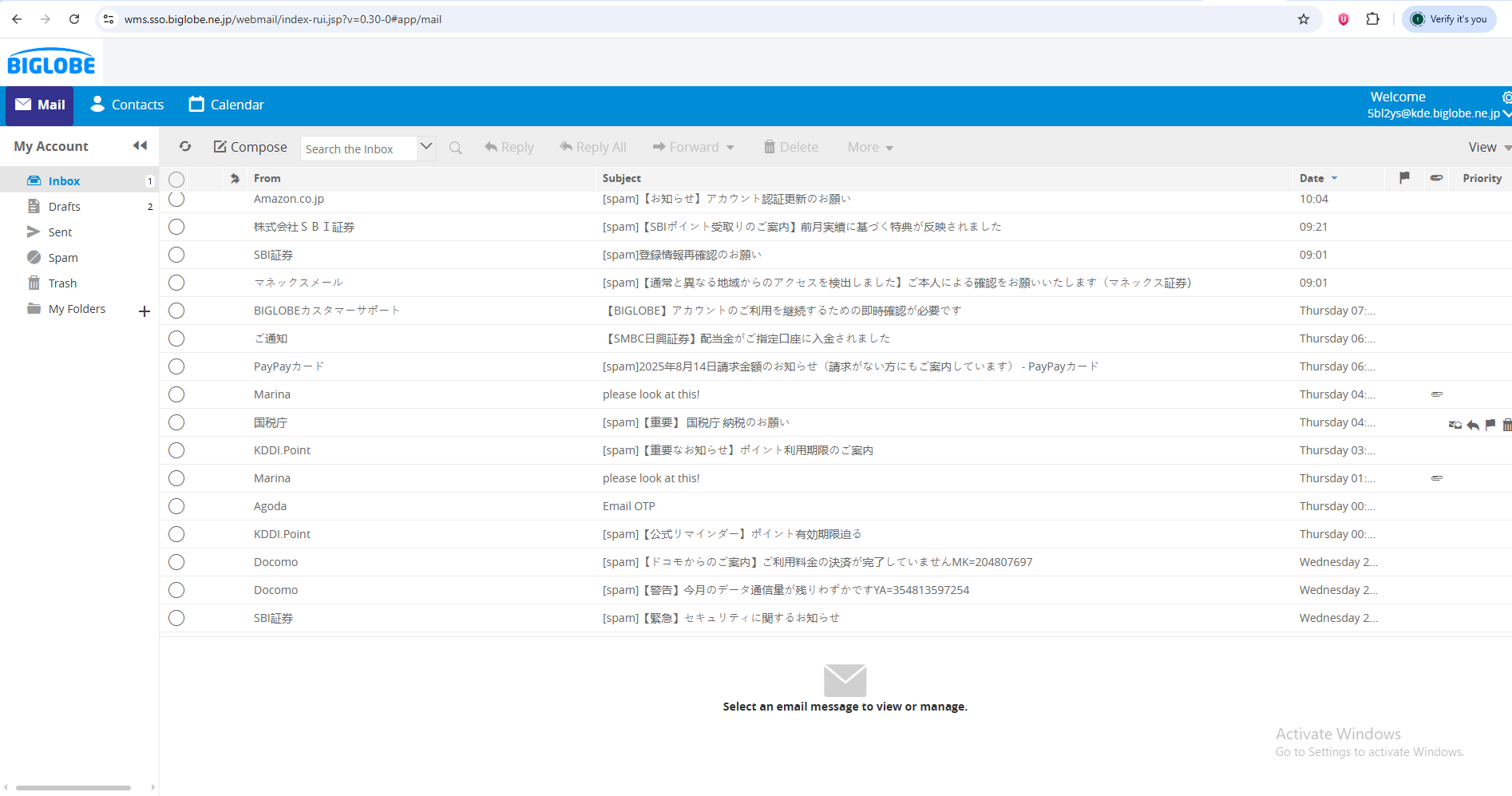The width and height of the screenshot is (1512, 796).
Task: Open the View dropdown menu
Action: coord(1488,148)
